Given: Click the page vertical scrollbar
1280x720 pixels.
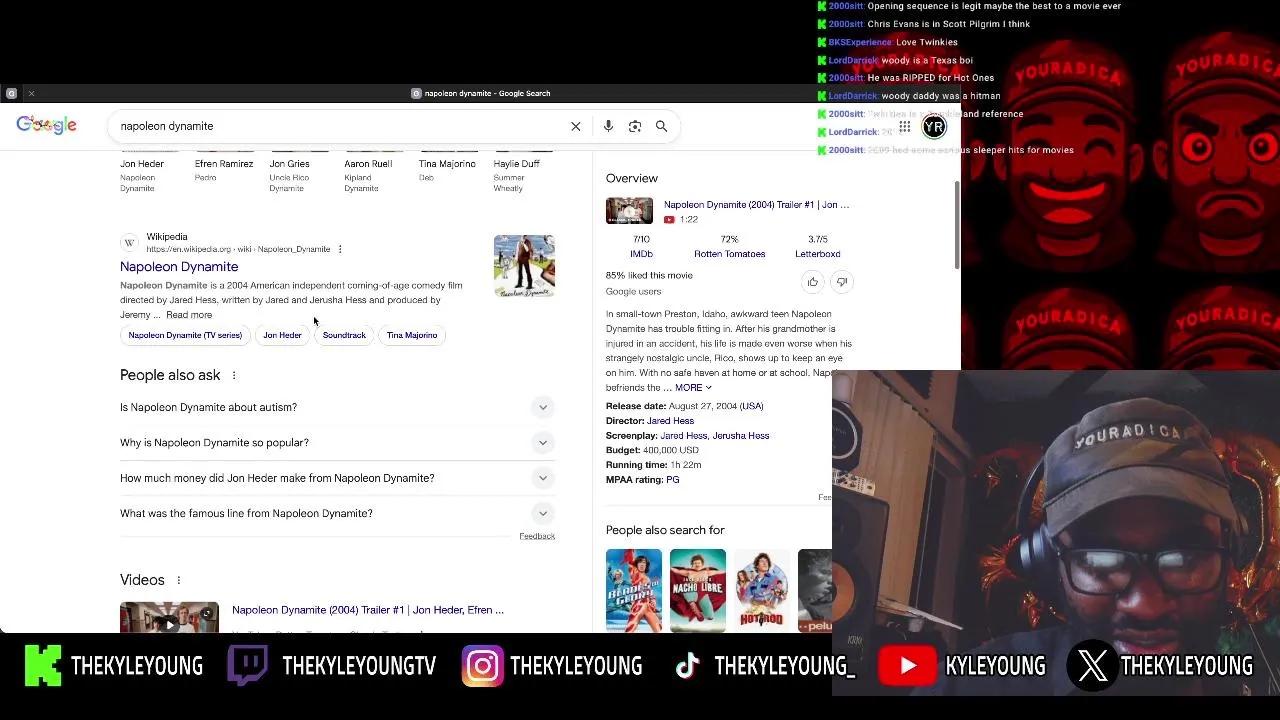Looking at the screenshot, I should coord(957,225).
